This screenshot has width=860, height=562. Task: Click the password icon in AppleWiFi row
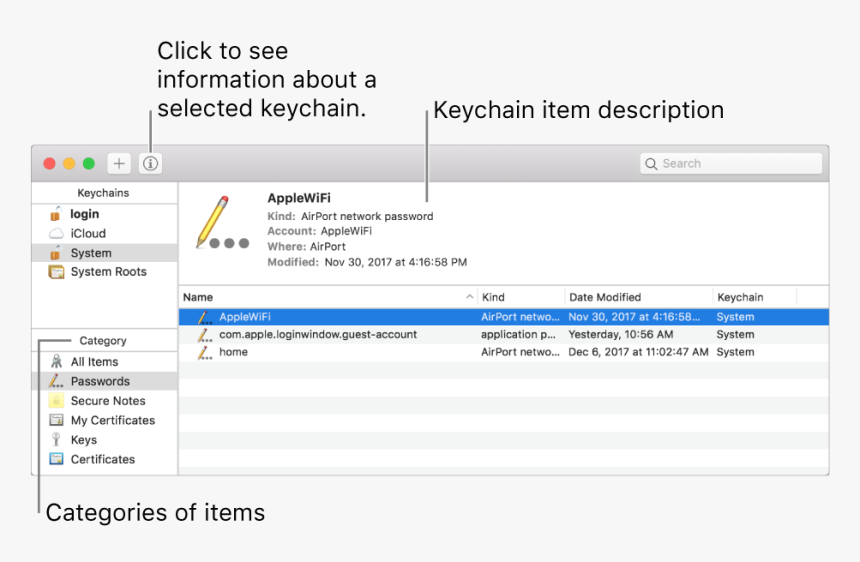[205, 317]
